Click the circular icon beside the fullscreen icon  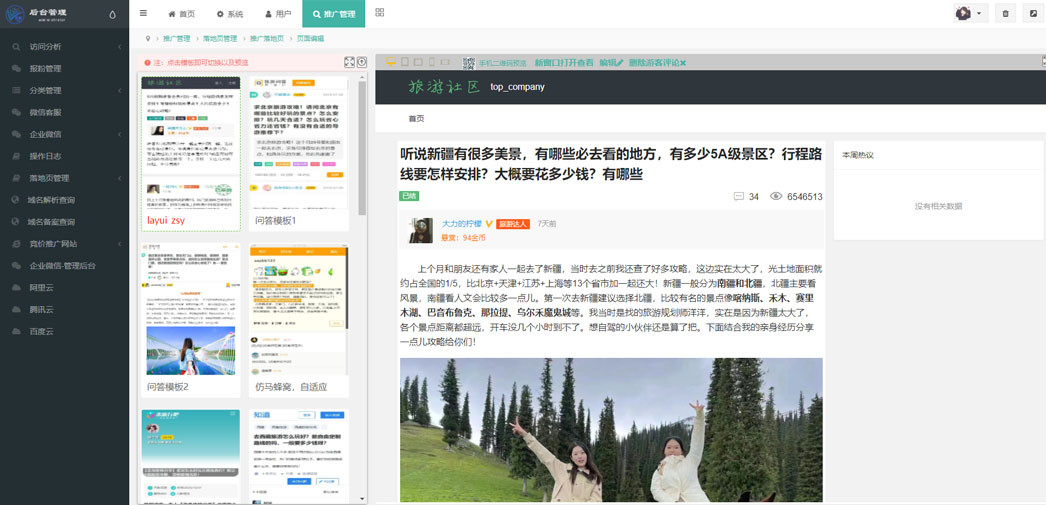pyautogui.click(x=361, y=62)
